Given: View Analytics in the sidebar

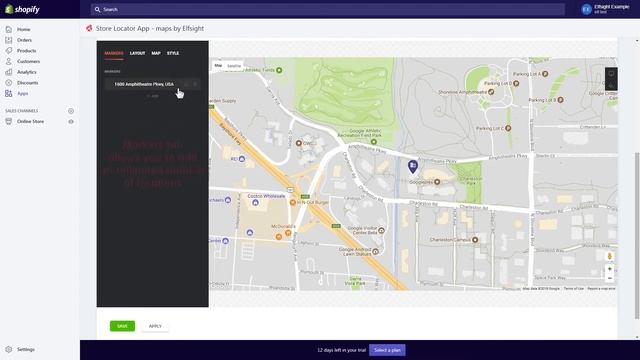Looking at the screenshot, I should click(27, 72).
